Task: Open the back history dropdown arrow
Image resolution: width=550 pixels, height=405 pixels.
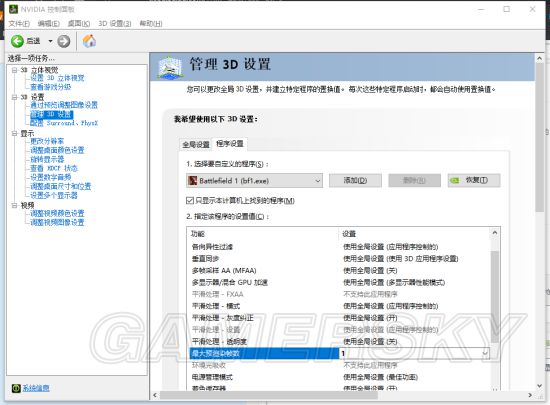Action: pyautogui.click(x=50, y=41)
